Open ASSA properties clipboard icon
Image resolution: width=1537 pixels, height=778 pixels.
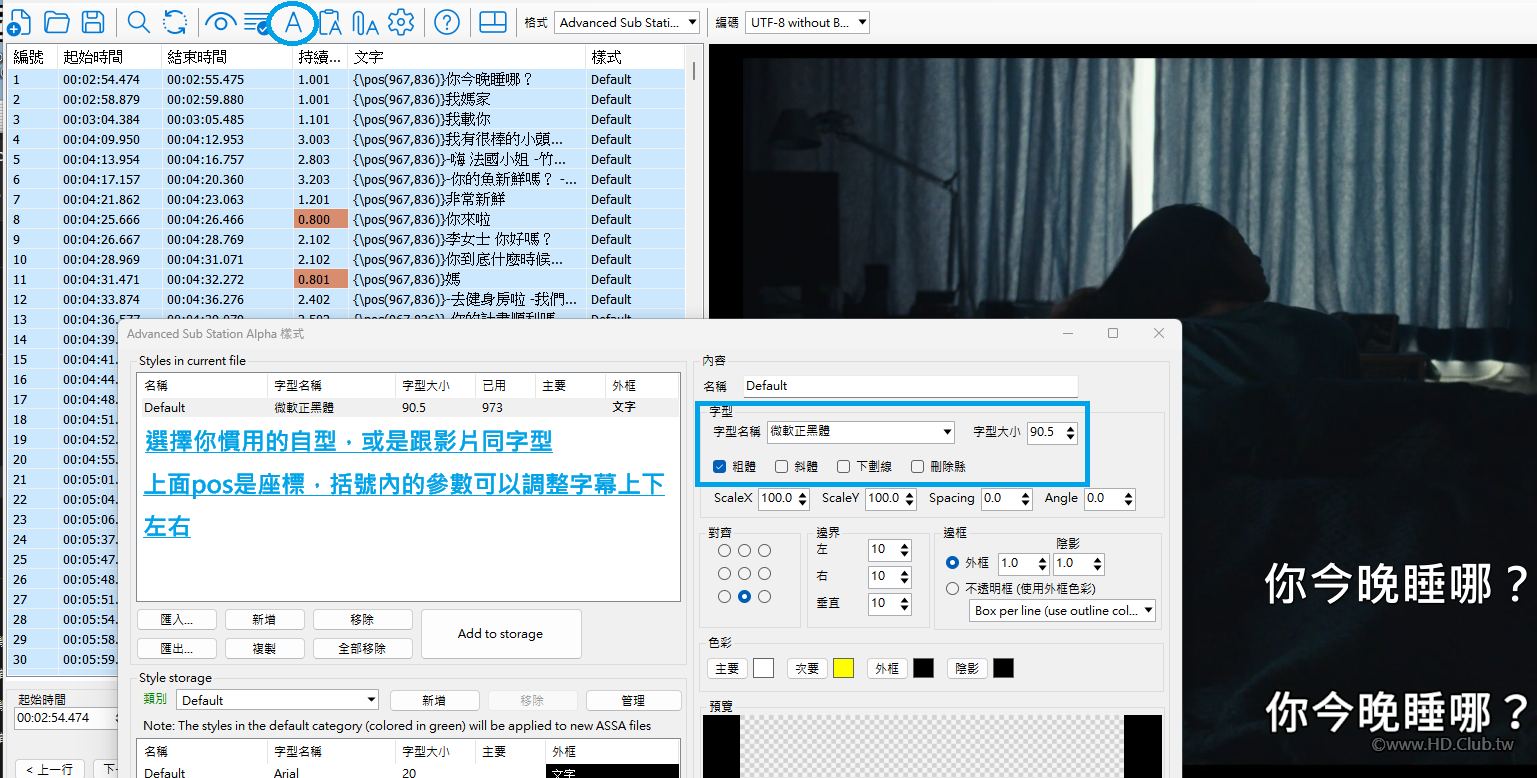[x=330, y=22]
